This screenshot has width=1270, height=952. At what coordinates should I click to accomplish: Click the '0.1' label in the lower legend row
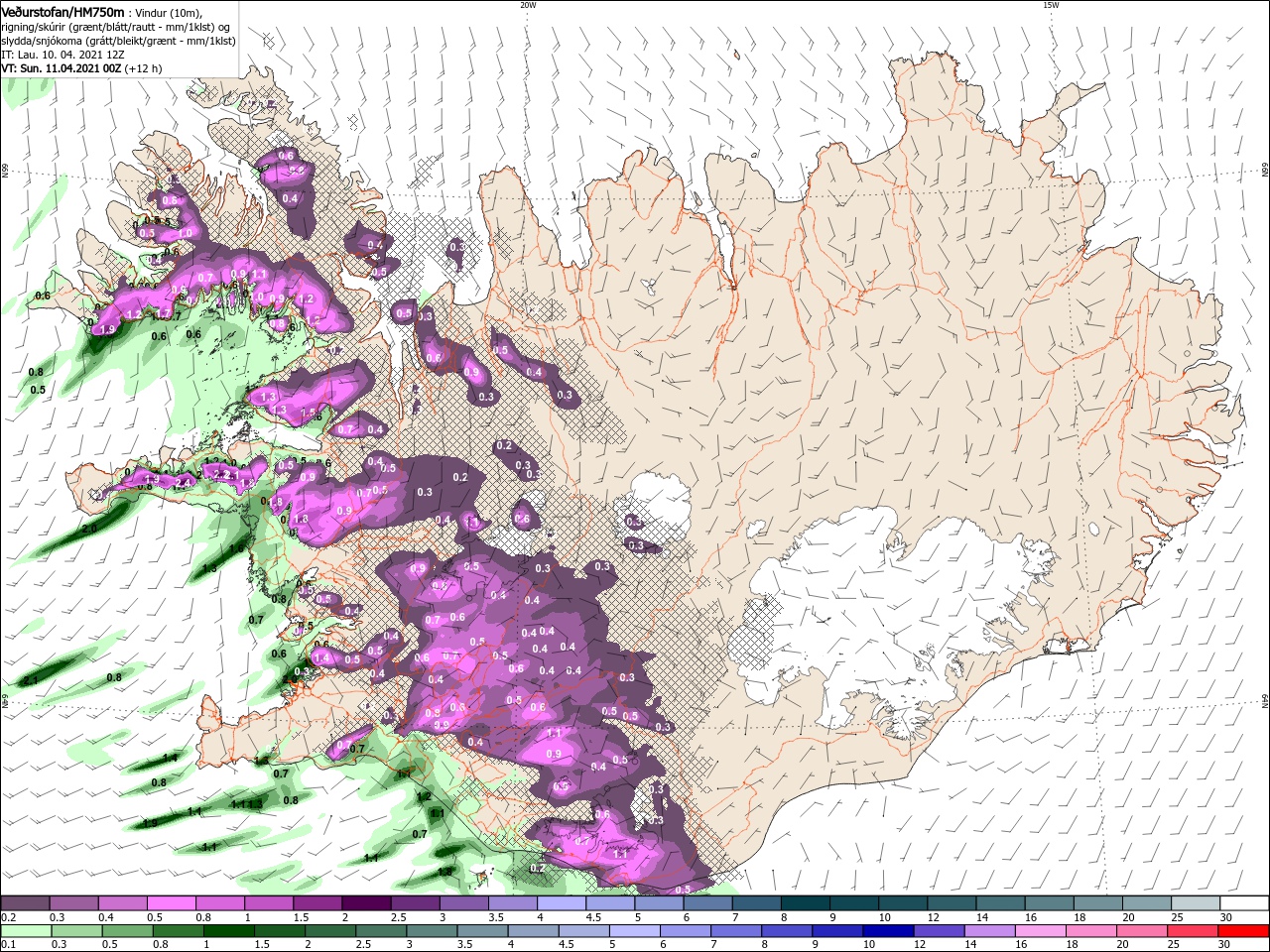pyautogui.click(x=9, y=945)
